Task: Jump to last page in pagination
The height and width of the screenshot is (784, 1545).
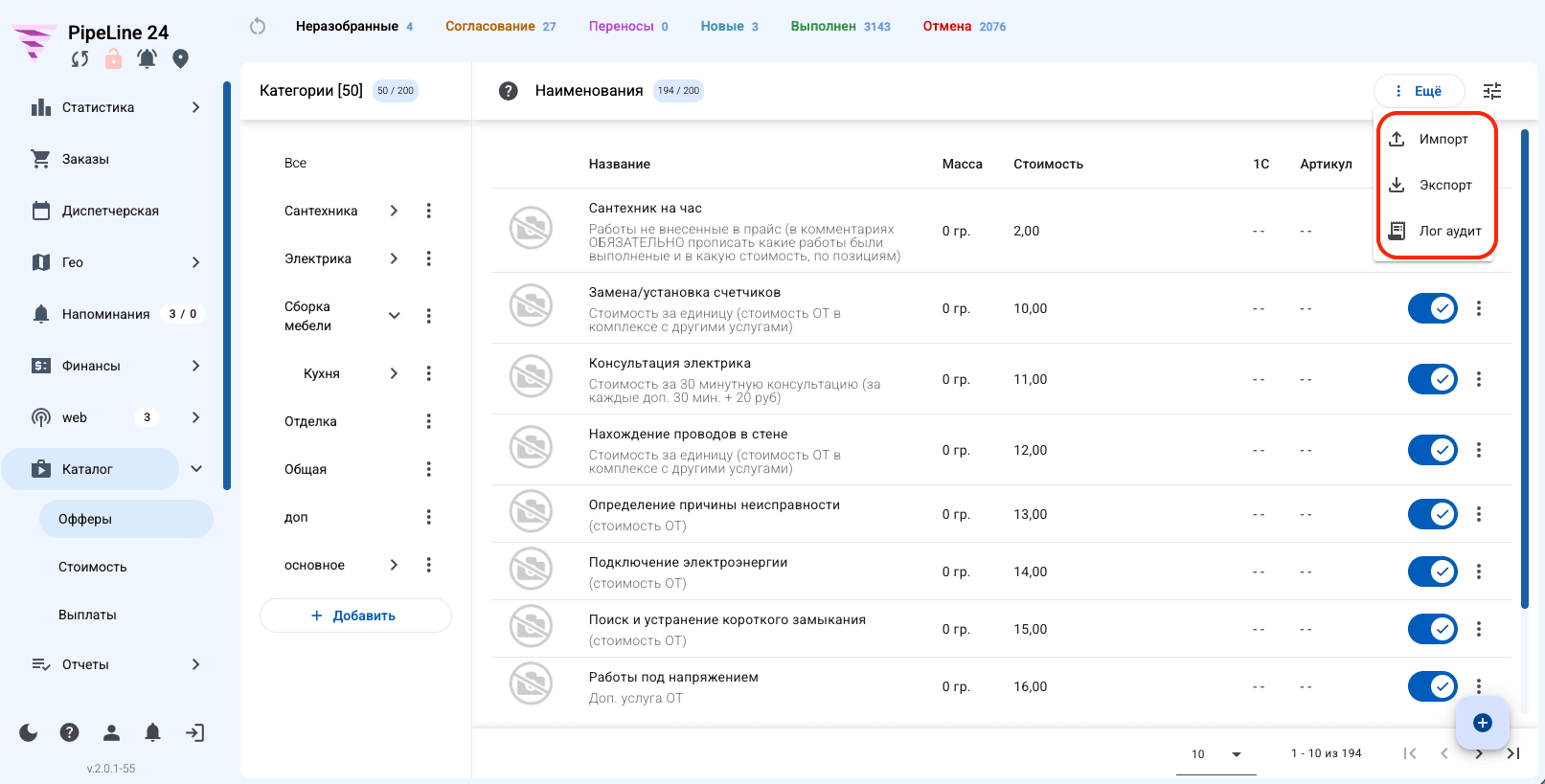Action: [1513, 753]
